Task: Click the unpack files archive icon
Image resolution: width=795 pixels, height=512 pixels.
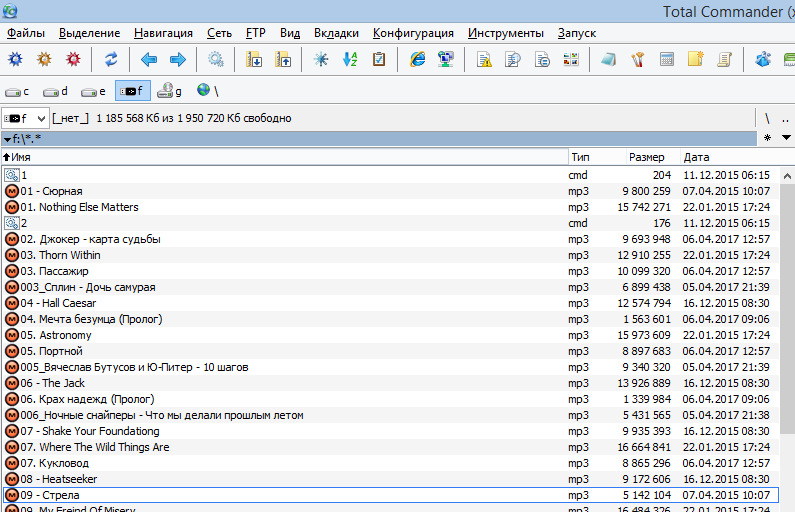Action: pyautogui.click(x=283, y=59)
